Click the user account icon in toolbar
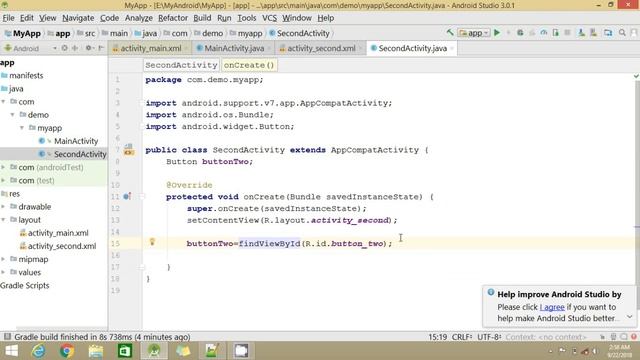Image resolution: width=640 pixels, height=360 pixels. (x=634, y=33)
